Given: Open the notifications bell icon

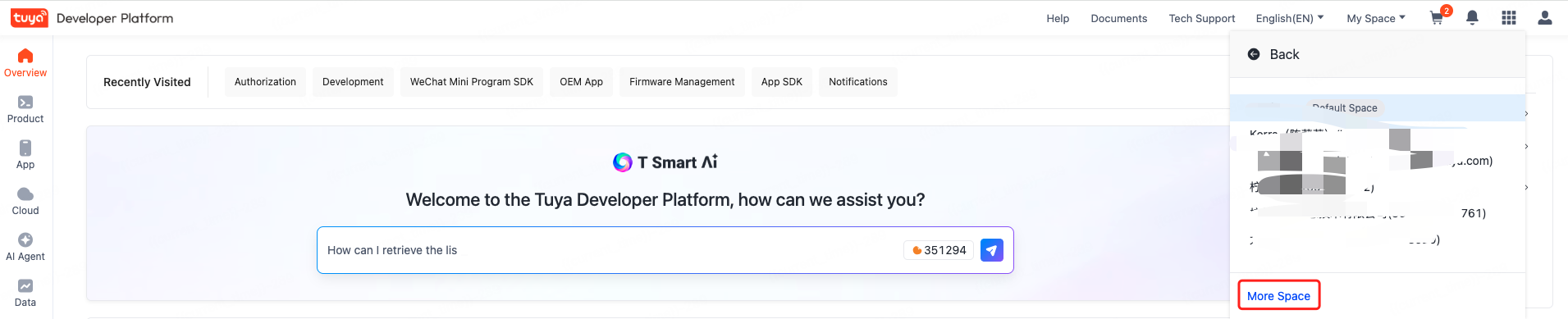Looking at the screenshot, I should click(x=1473, y=18).
